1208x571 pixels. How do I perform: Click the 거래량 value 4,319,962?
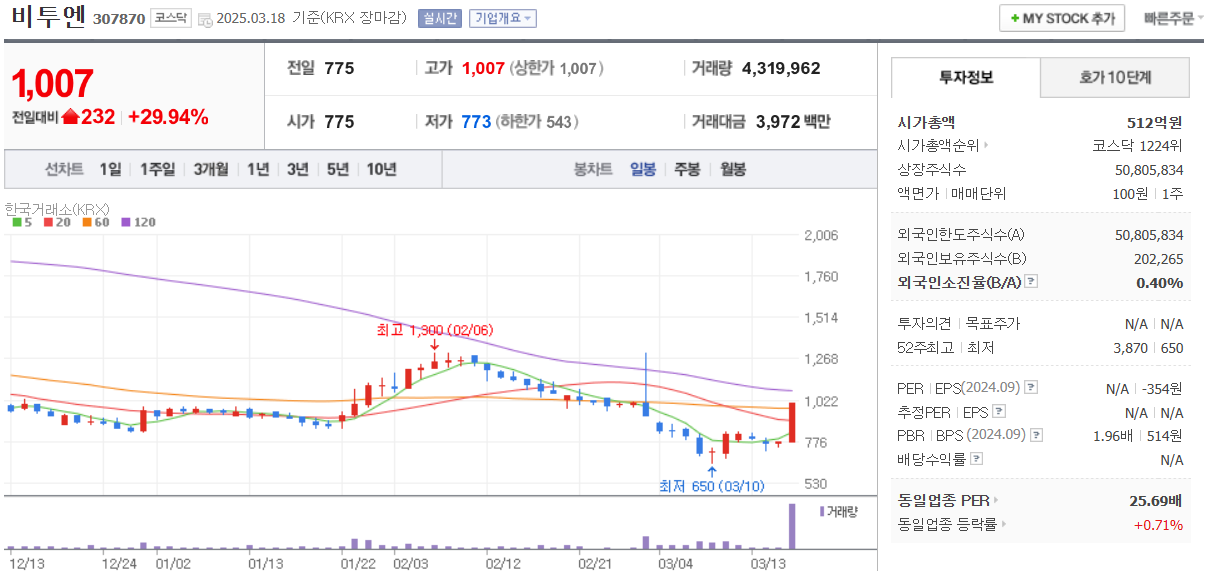pyautogui.click(x=781, y=68)
